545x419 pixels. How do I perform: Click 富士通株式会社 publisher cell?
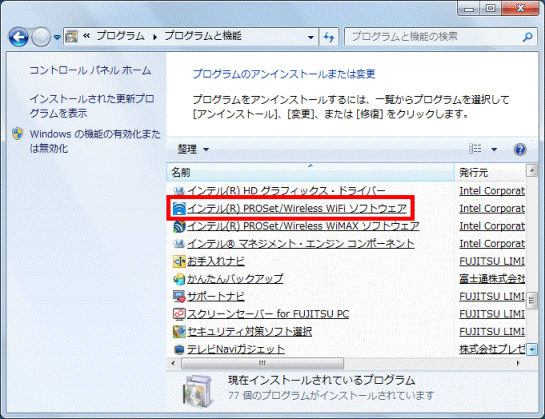[x=492, y=279]
